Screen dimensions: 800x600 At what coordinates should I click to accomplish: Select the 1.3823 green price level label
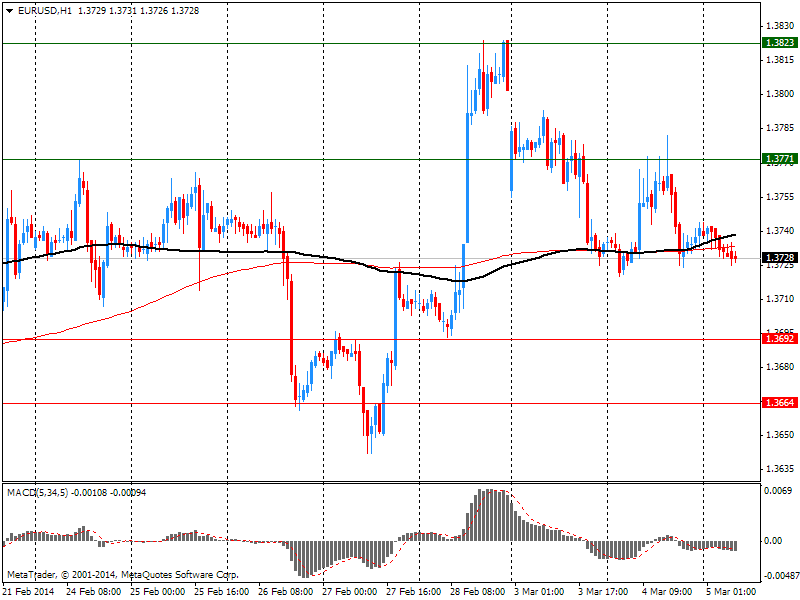tap(780, 43)
